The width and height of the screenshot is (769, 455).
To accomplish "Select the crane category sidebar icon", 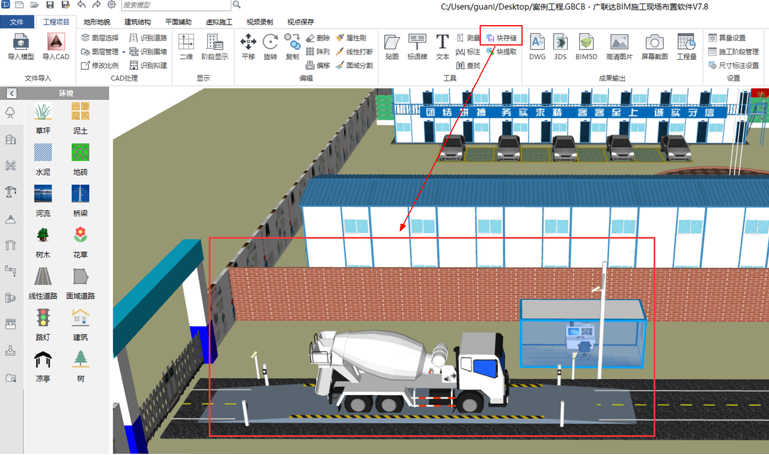I will coord(11,191).
